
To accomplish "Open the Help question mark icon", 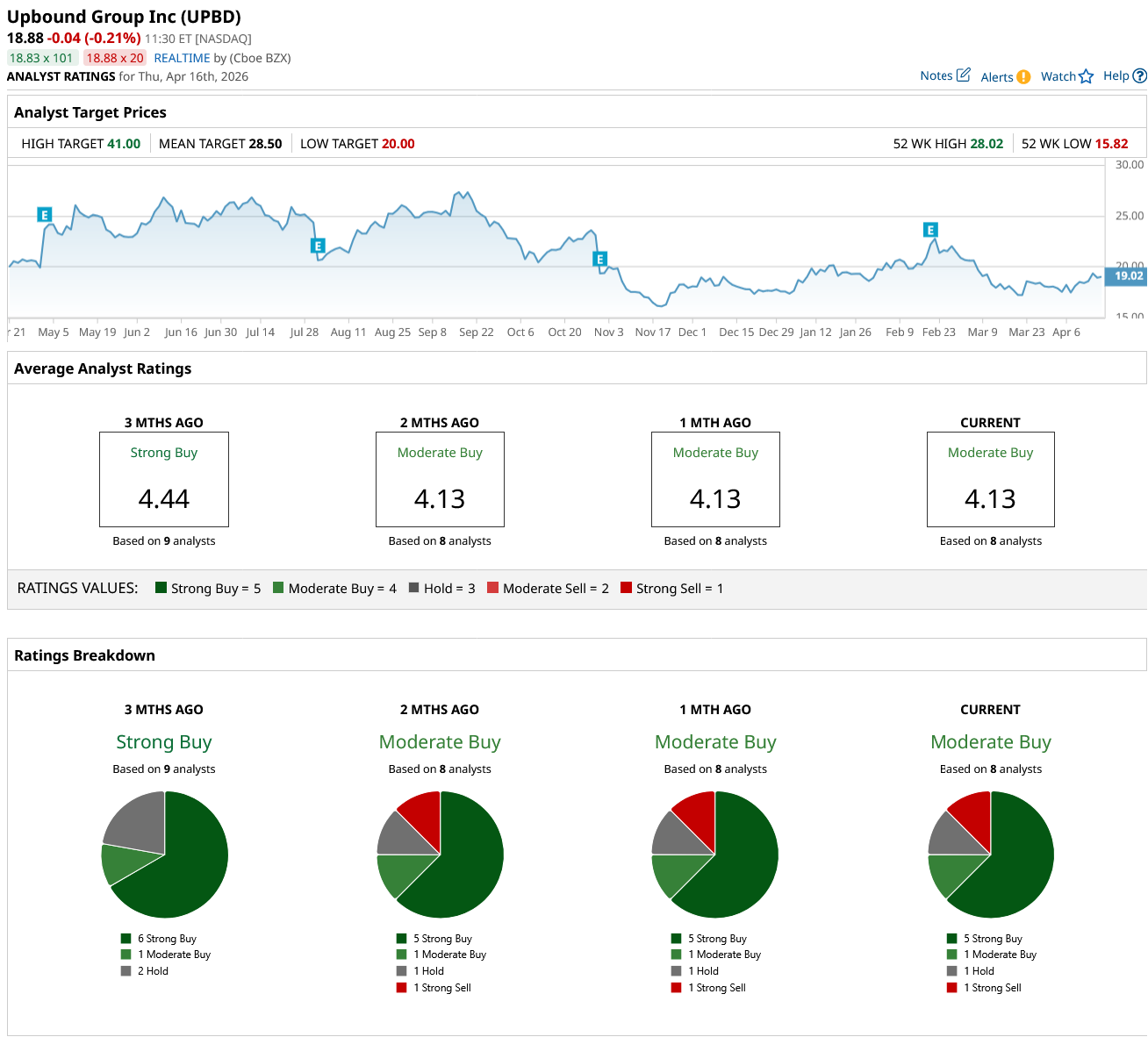I will click(x=1140, y=76).
